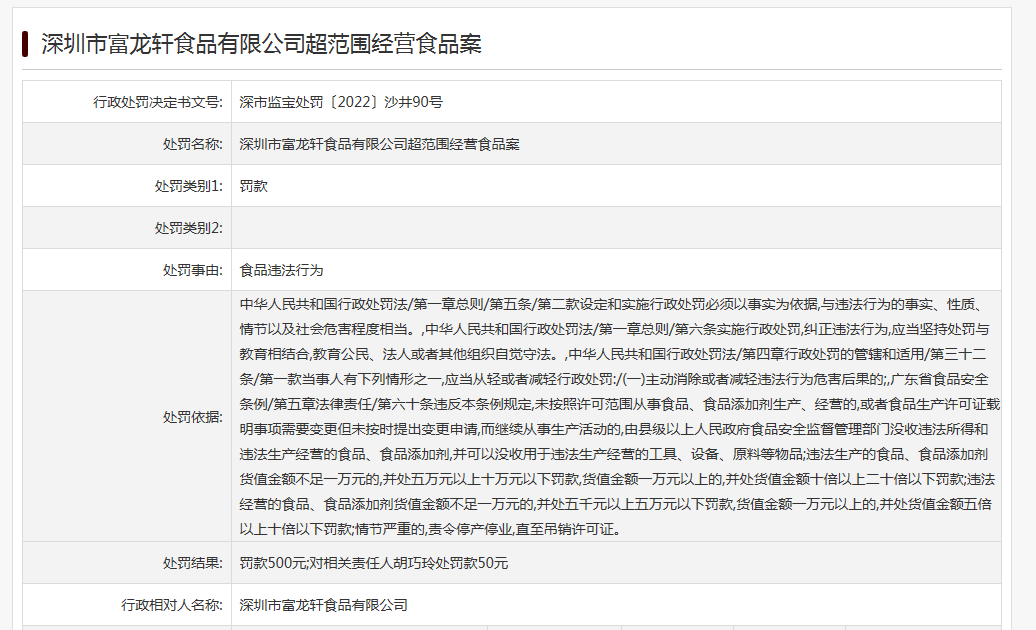Select the label 行政处罚决定书文号
Screen dimensions: 1036x630
[x=158, y=102]
